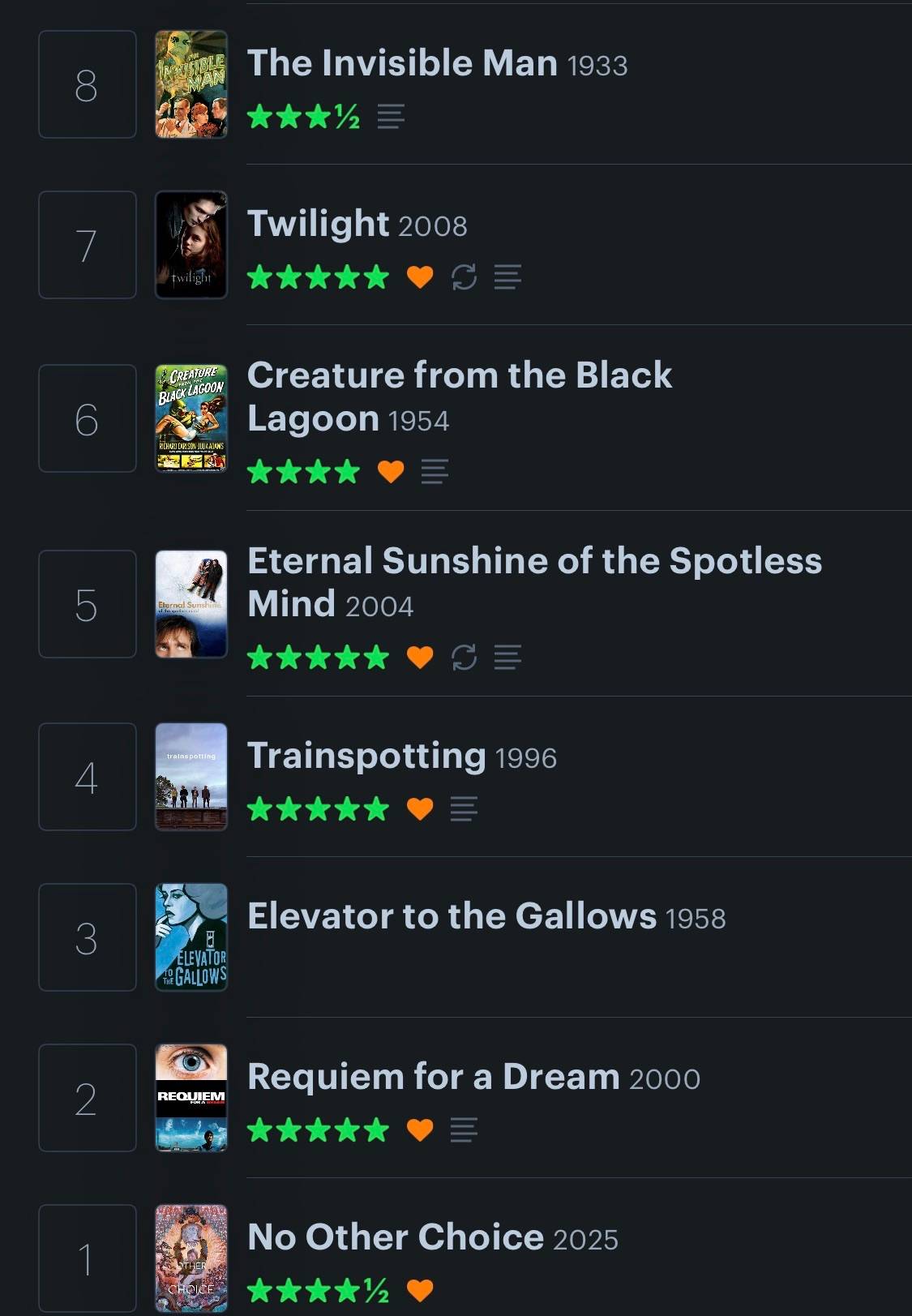Image resolution: width=912 pixels, height=1316 pixels.
Task: Tap the heart icon next to Trainspotting
Action: pos(420,808)
